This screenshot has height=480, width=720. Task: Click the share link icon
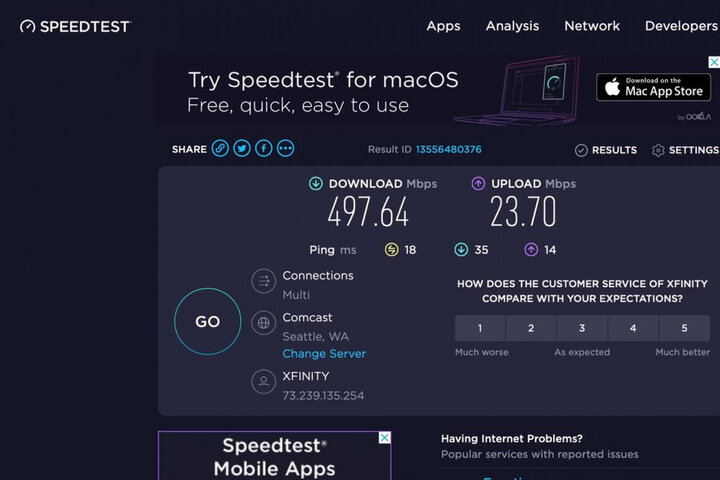pyautogui.click(x=220, y=149)
